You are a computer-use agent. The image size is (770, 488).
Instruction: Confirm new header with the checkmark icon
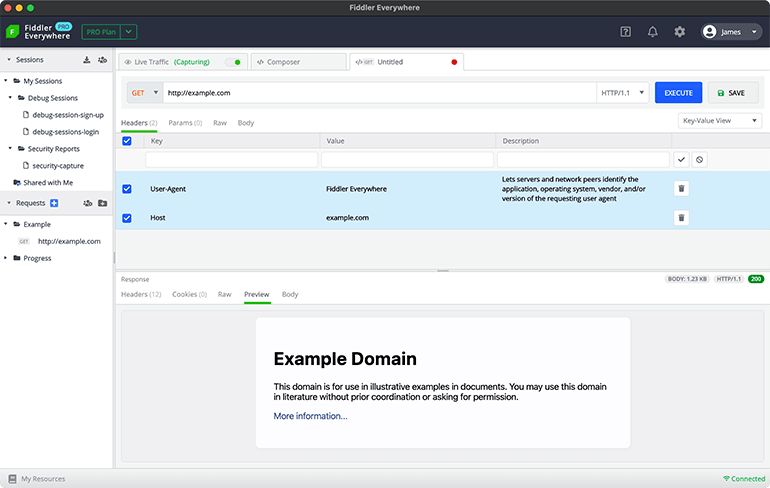click(681, 160)
